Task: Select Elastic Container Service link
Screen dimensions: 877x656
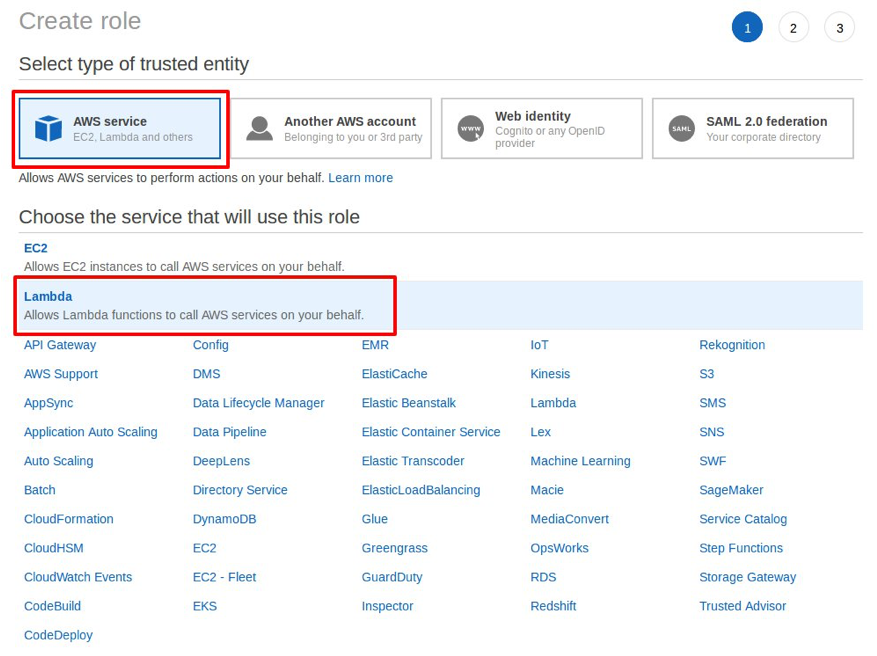Action: (431, 432)
